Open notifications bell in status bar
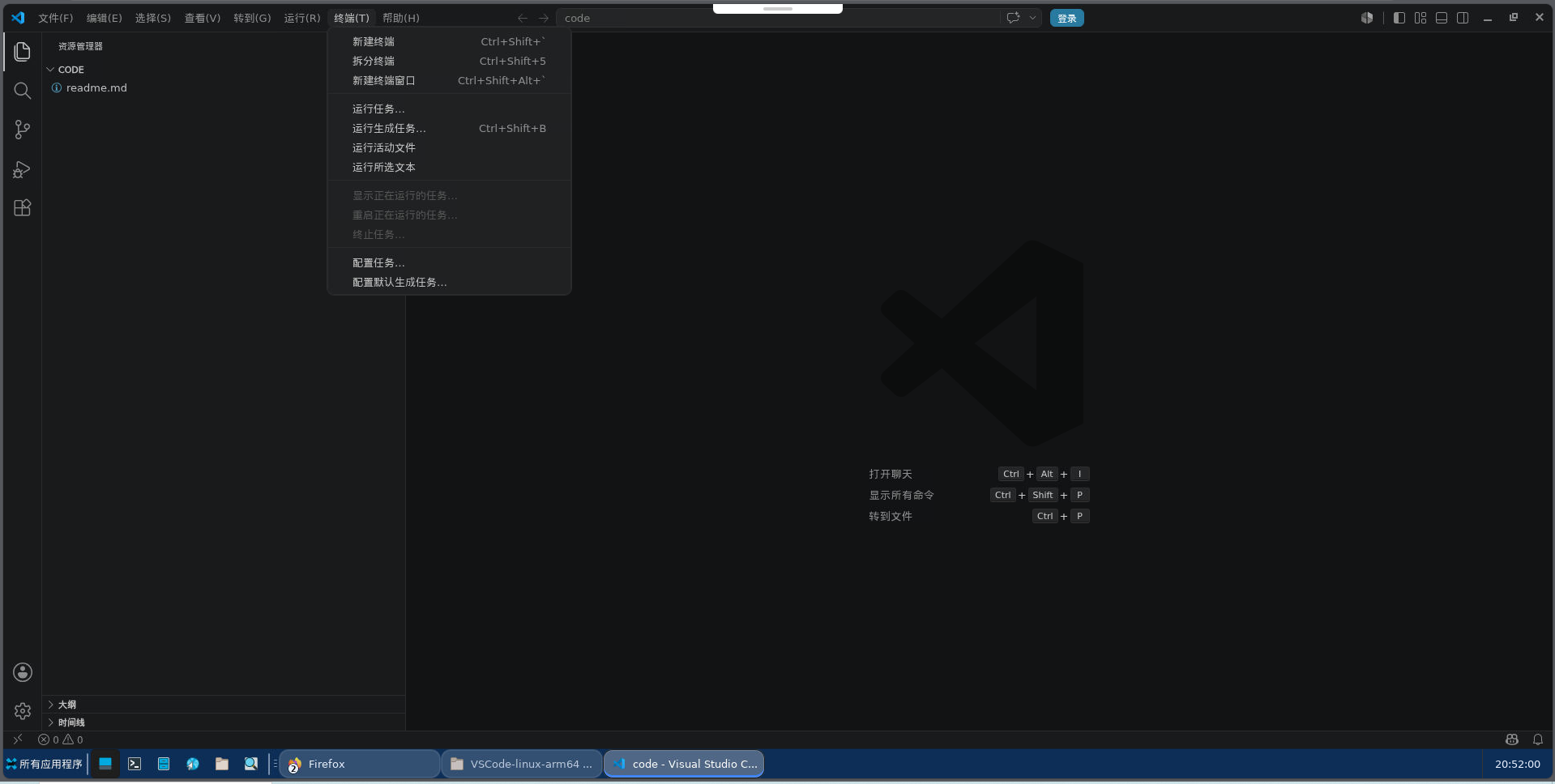The width and height of the screenshot is (1555, 784). (x=1538, y=739)
